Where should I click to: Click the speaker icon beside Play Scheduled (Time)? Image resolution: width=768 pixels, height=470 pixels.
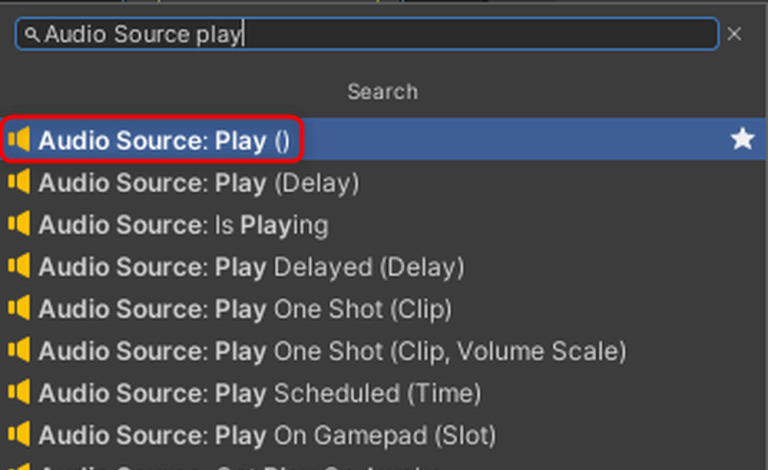click(19, 392)
